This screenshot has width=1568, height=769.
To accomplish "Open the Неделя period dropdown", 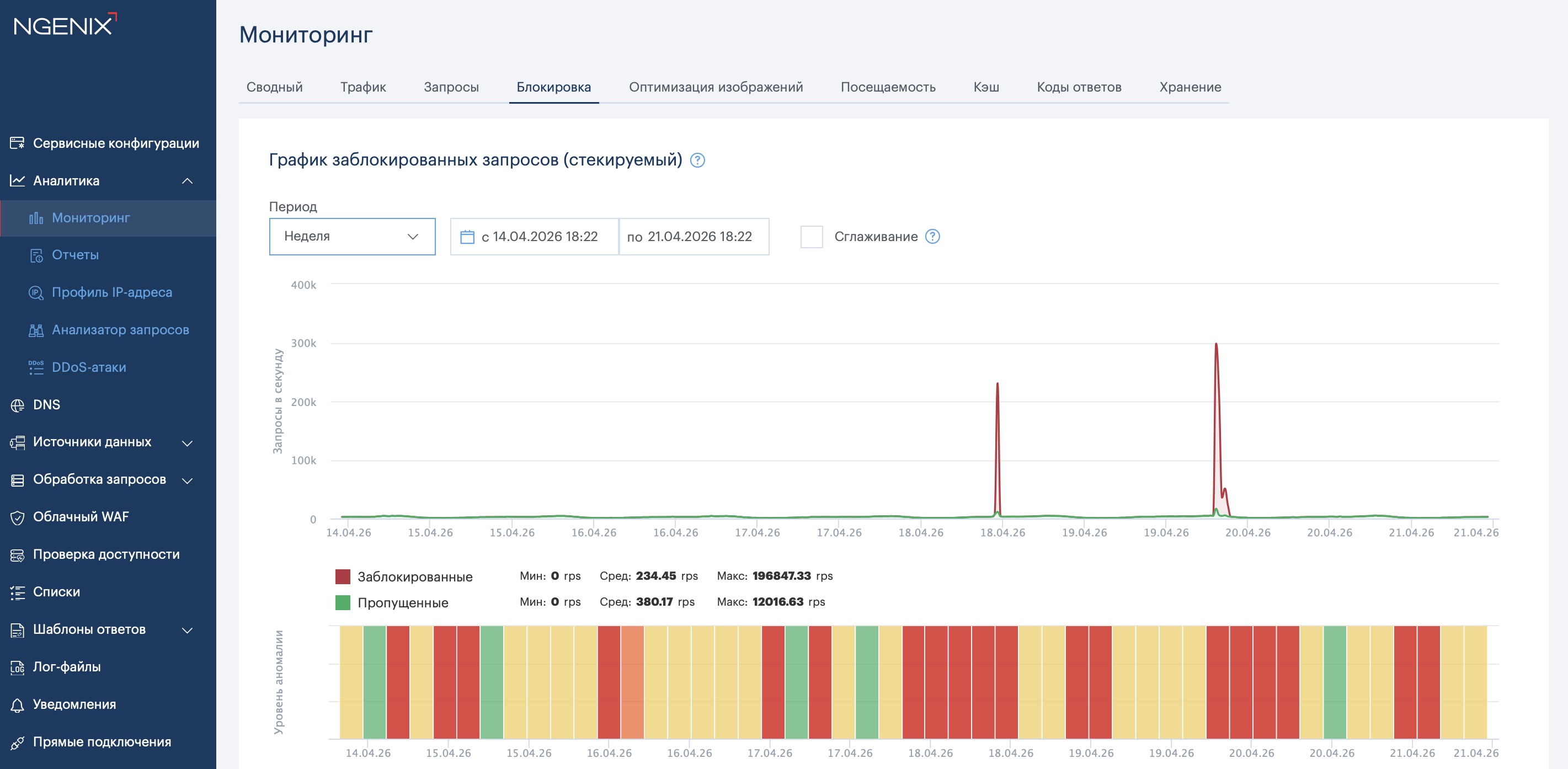I will coord(352,237).
